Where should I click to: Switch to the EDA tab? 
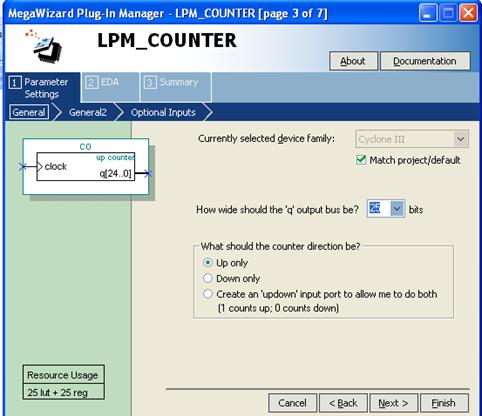pos(110,86)
